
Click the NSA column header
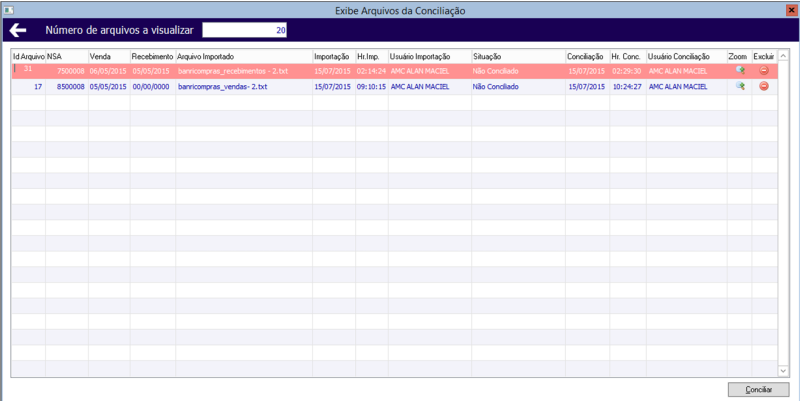tap(67, 56)
